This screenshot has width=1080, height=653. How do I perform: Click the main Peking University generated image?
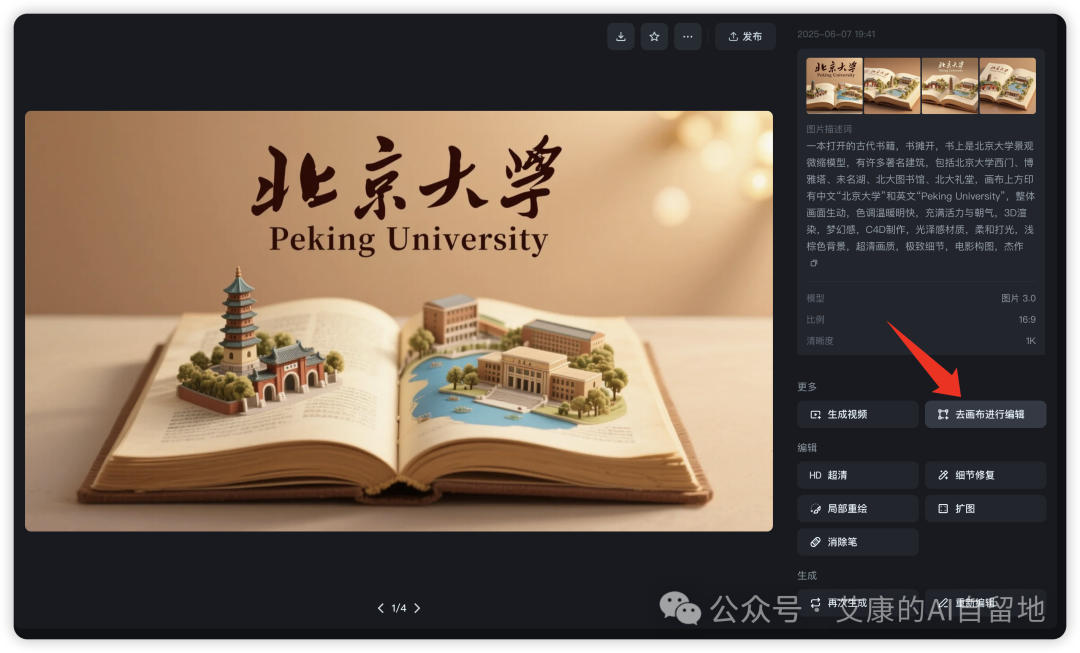[399, 321]
